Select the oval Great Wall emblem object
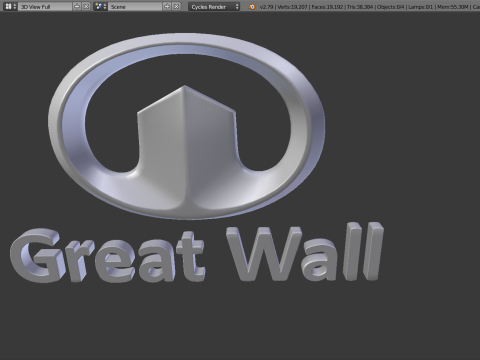This screenshot has height=360, width=480. (x=187, y=126)
